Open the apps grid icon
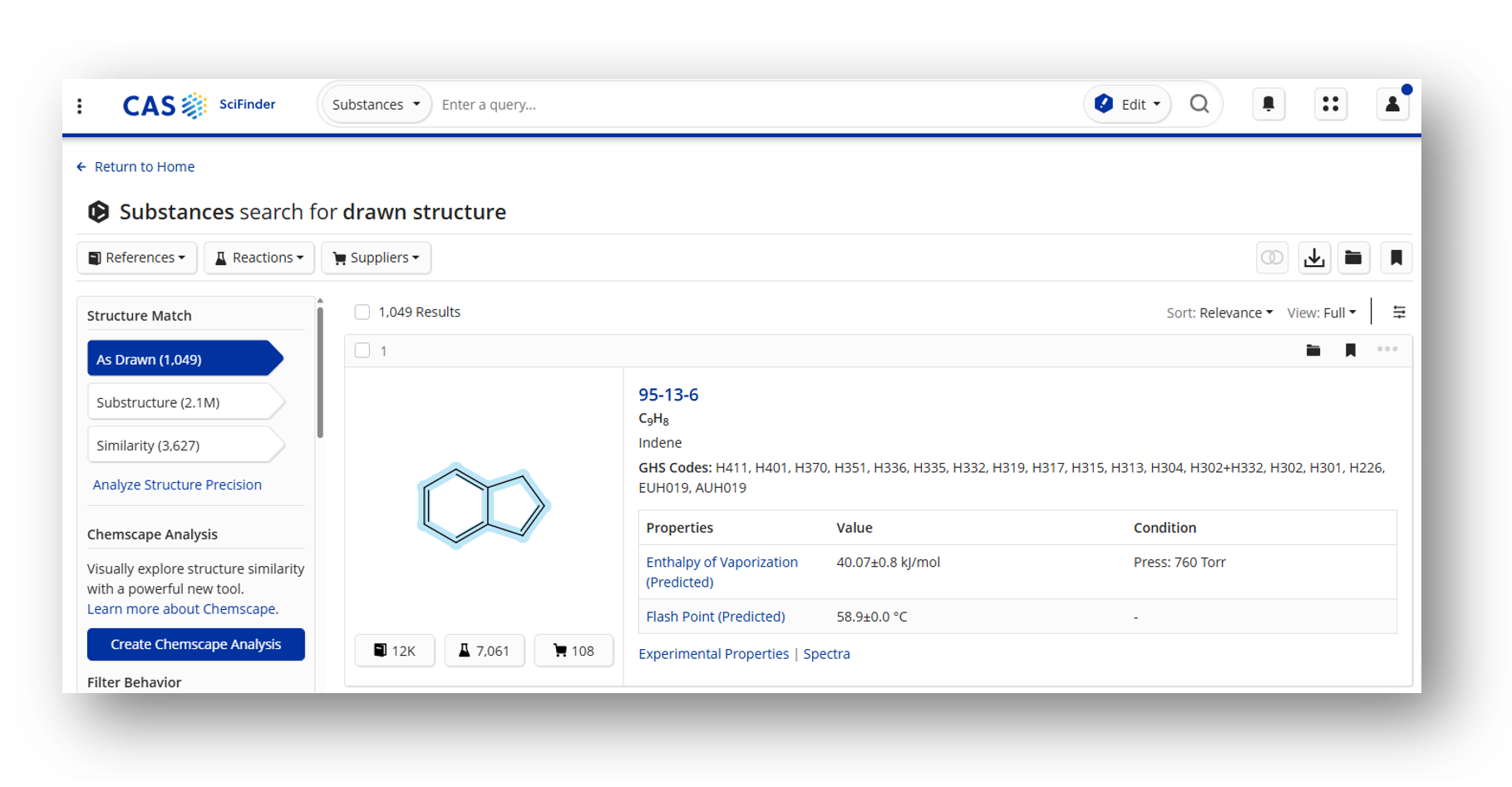This screenshot has height=787, width=1512. (x=1331, y=104)
